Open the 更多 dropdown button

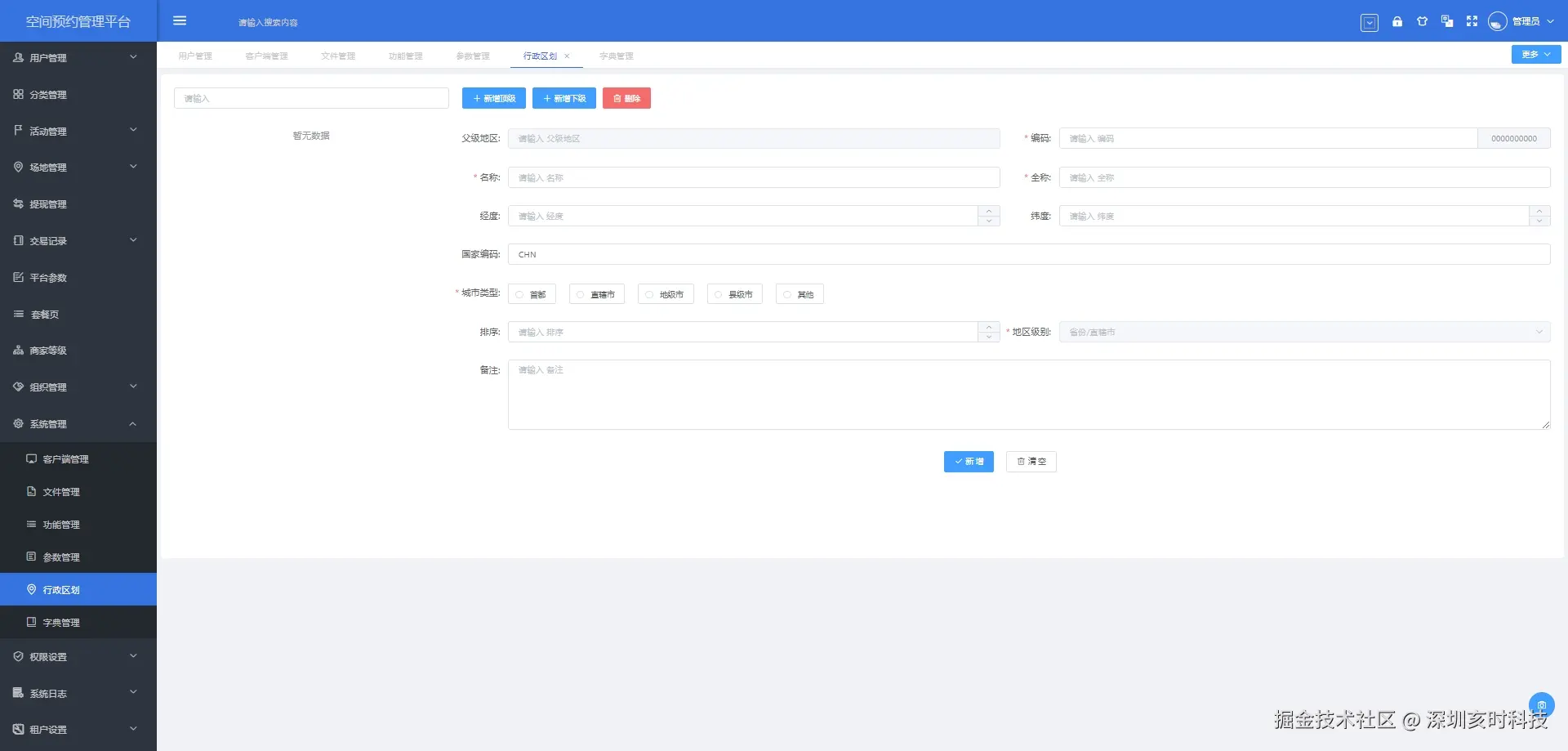[x=1535, y=55]
